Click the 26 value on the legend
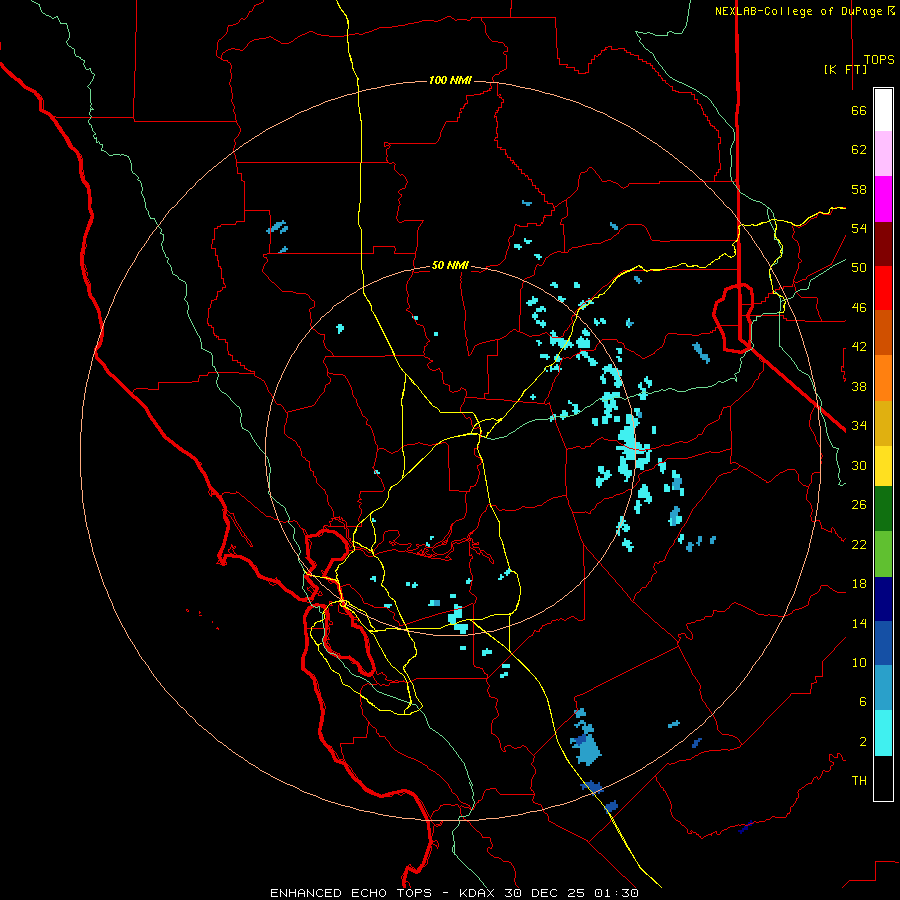 coord(859,505)
